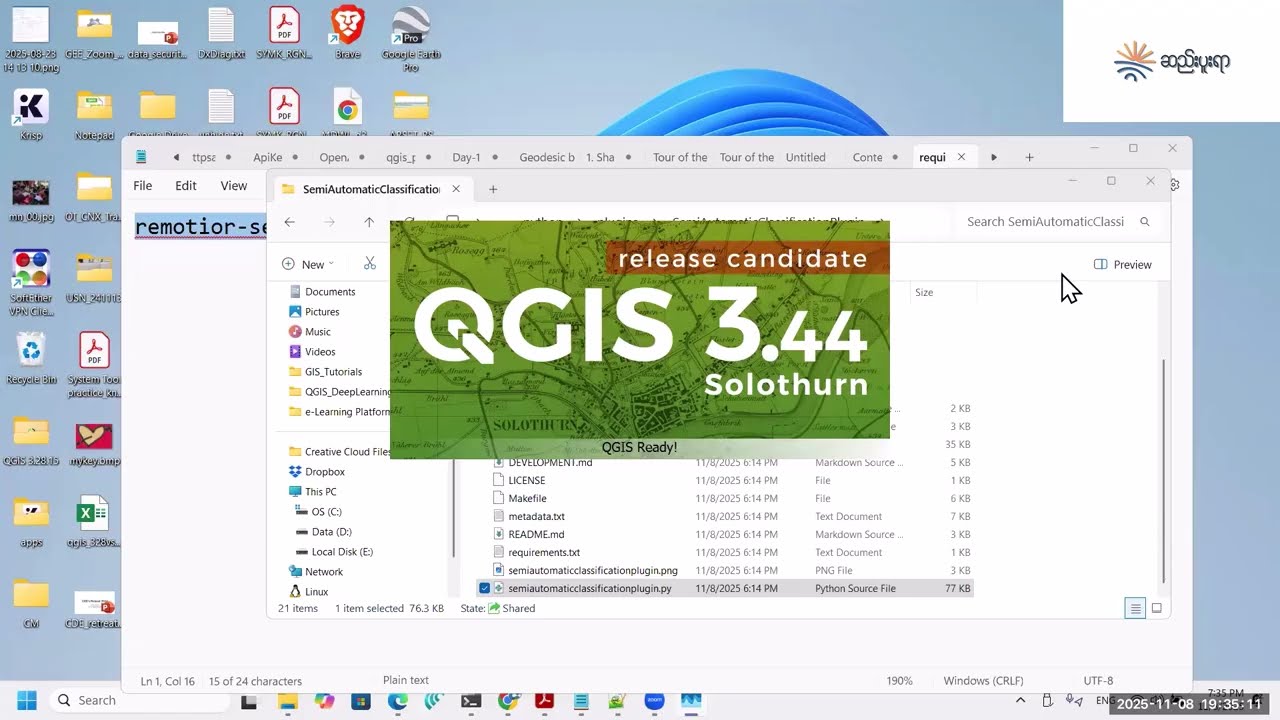Open File Explorer from taskbar

[287, 701]
